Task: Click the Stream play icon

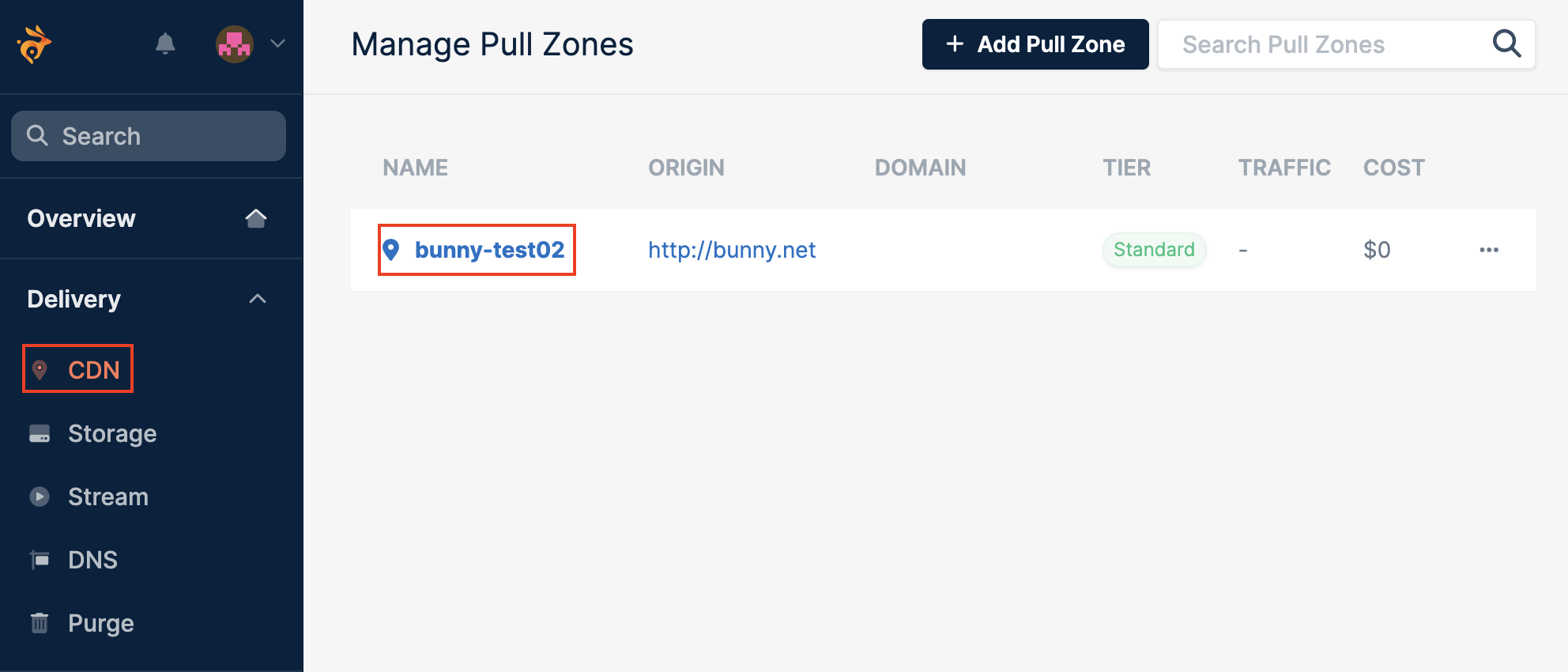Action: point(40,496)
